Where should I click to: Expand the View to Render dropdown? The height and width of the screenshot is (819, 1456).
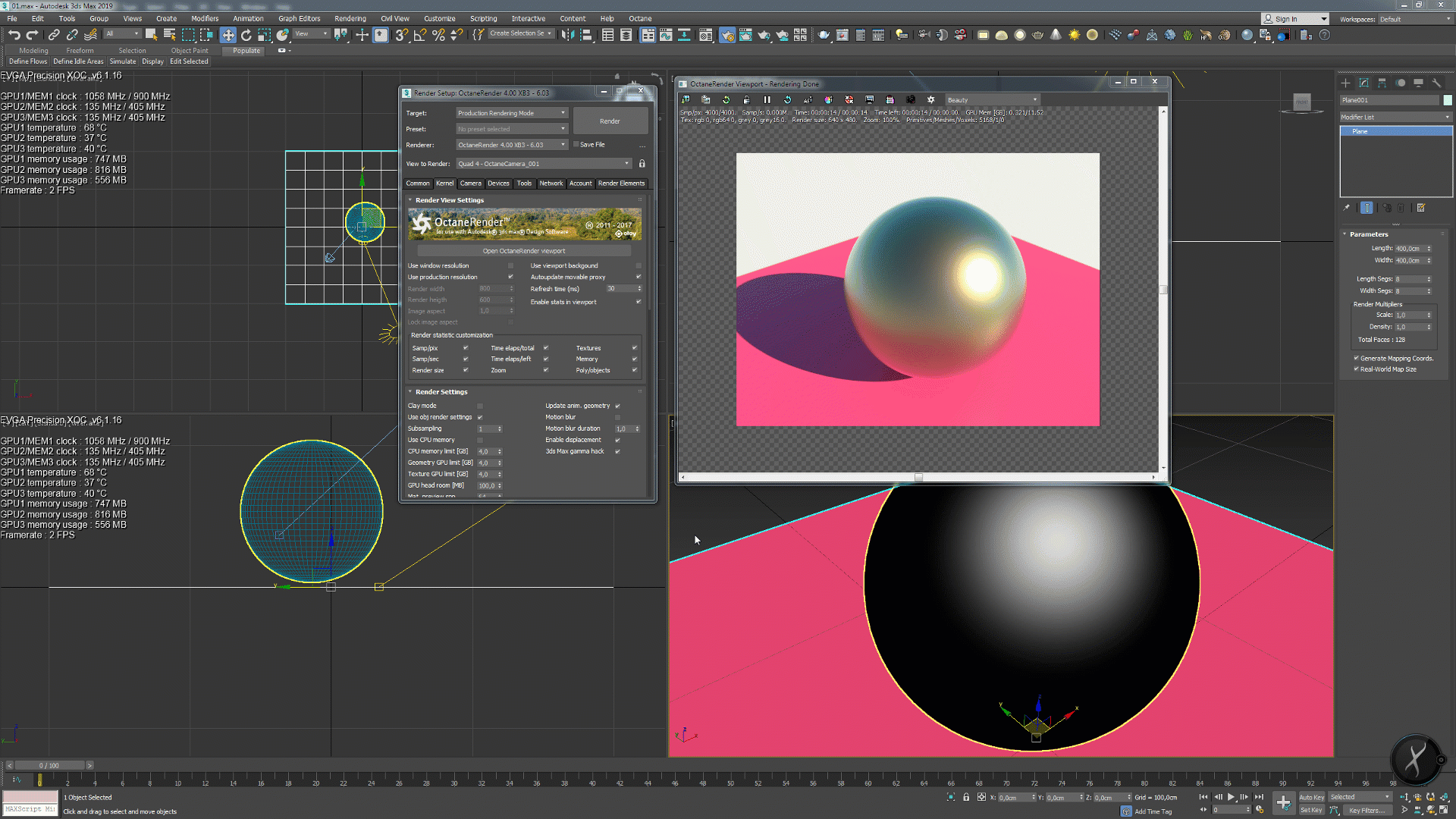(543, 164)
